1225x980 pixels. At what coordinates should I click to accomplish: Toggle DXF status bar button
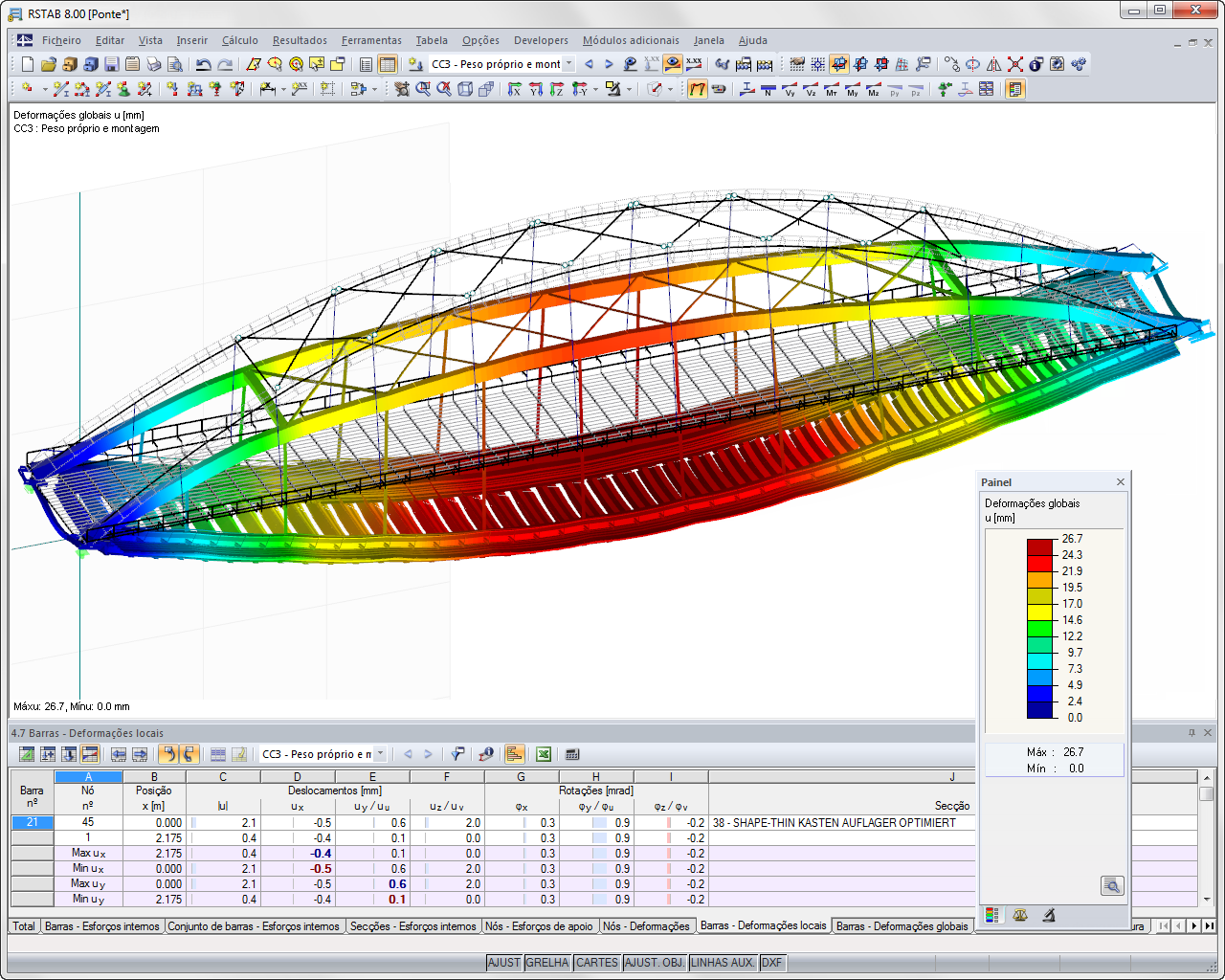(771, 963)
